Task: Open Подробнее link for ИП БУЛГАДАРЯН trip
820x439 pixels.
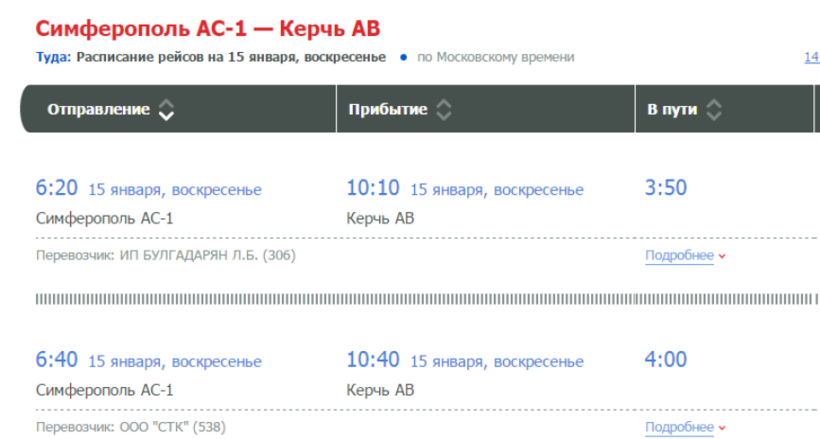Action: click(679, 256)
